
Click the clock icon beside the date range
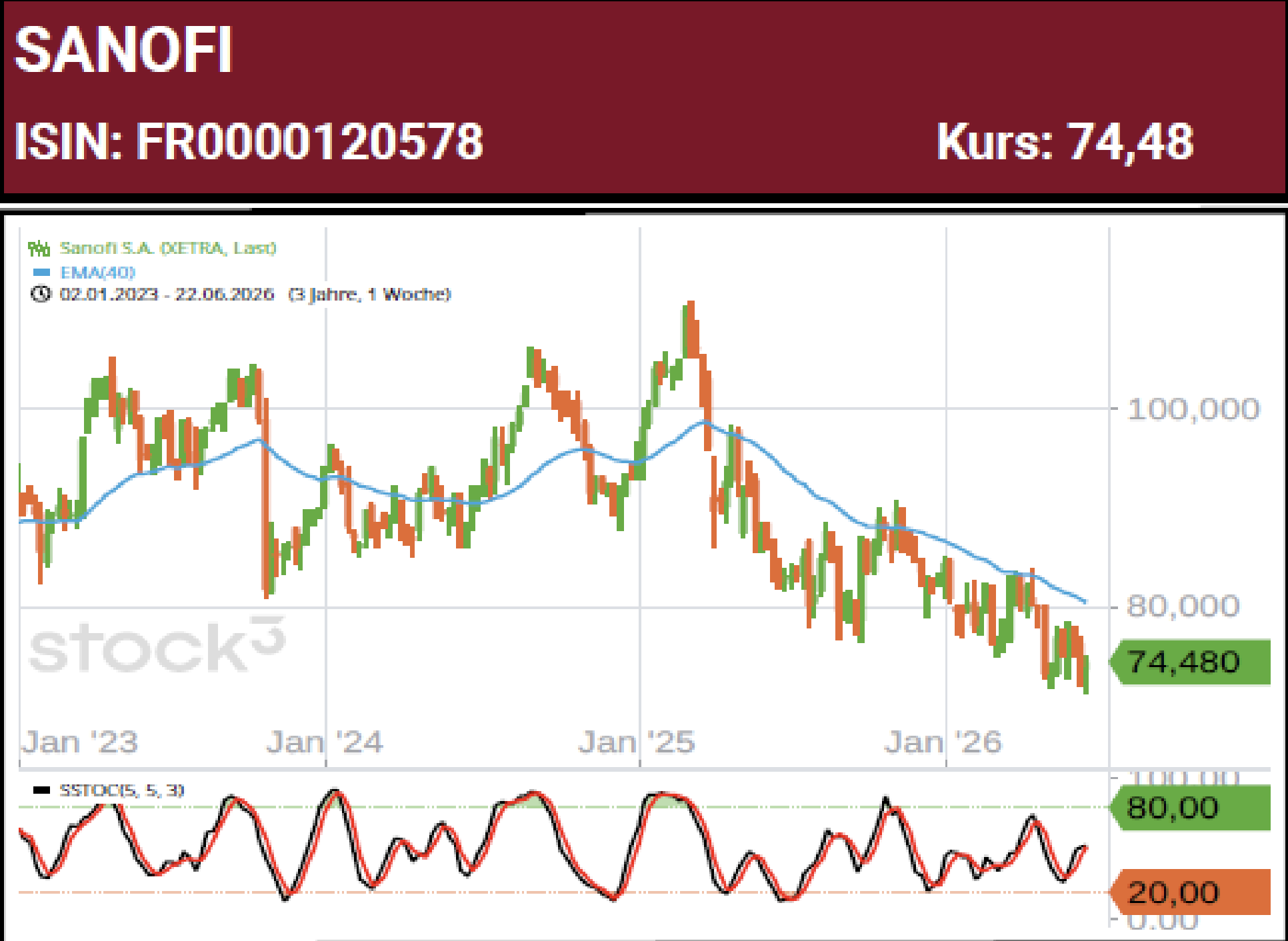click(41, 294)
